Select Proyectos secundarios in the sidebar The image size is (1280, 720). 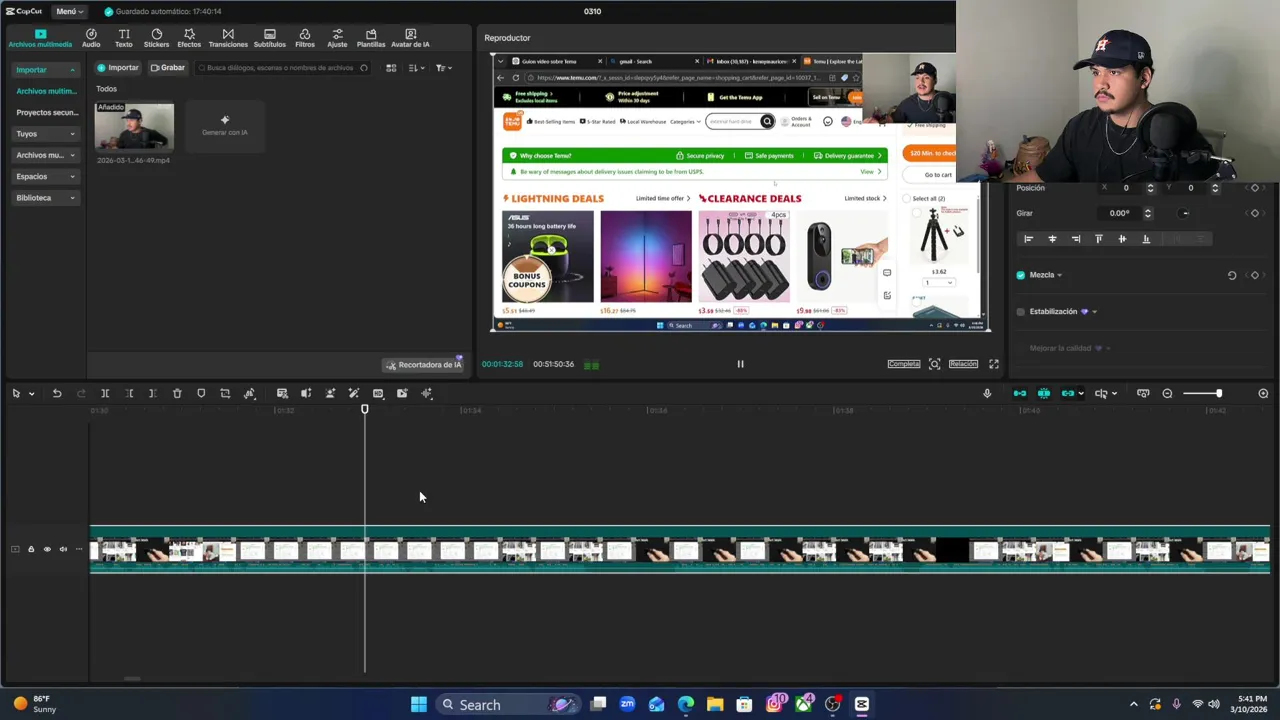46,112
